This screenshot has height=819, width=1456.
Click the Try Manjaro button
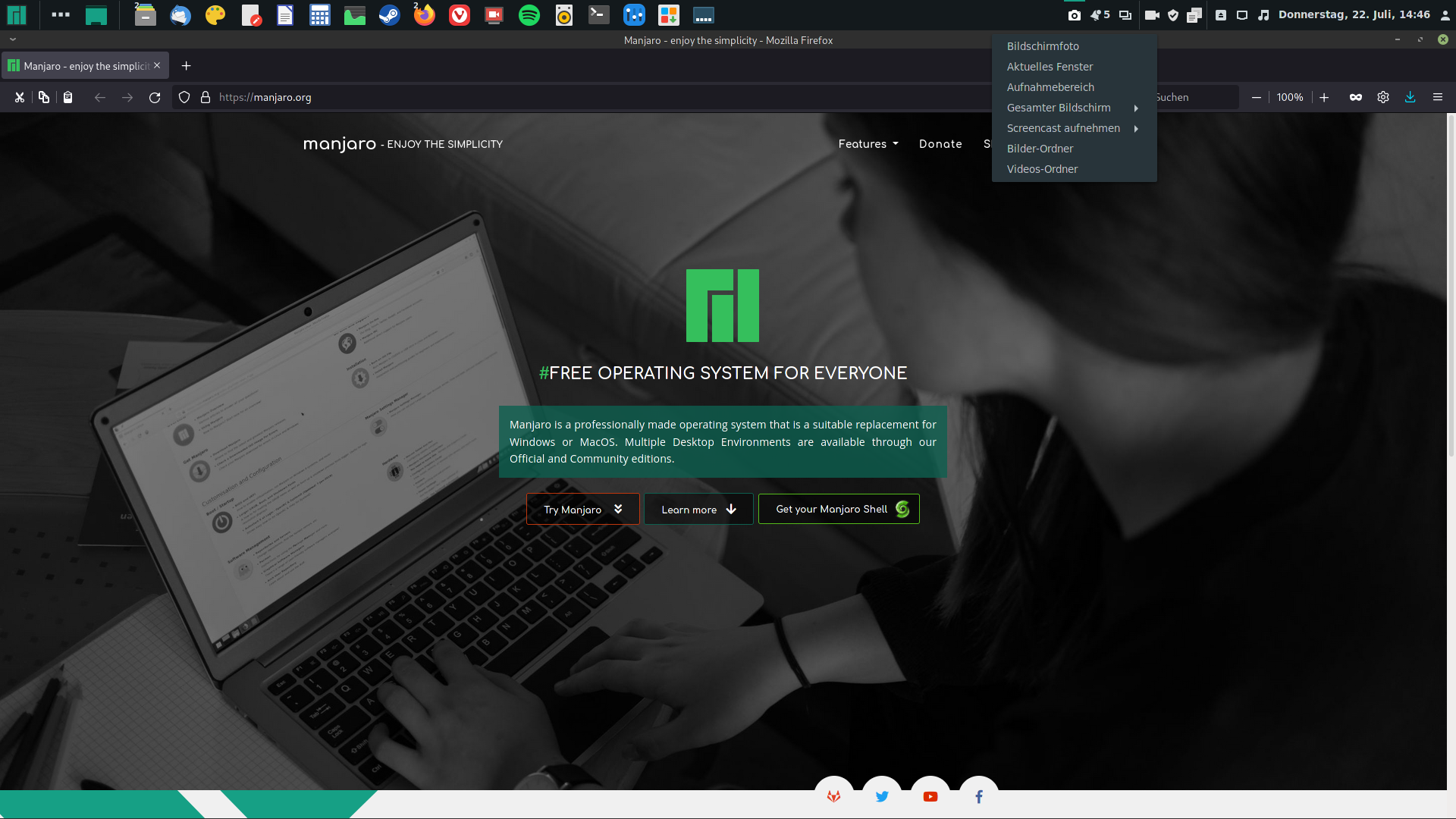582,509
